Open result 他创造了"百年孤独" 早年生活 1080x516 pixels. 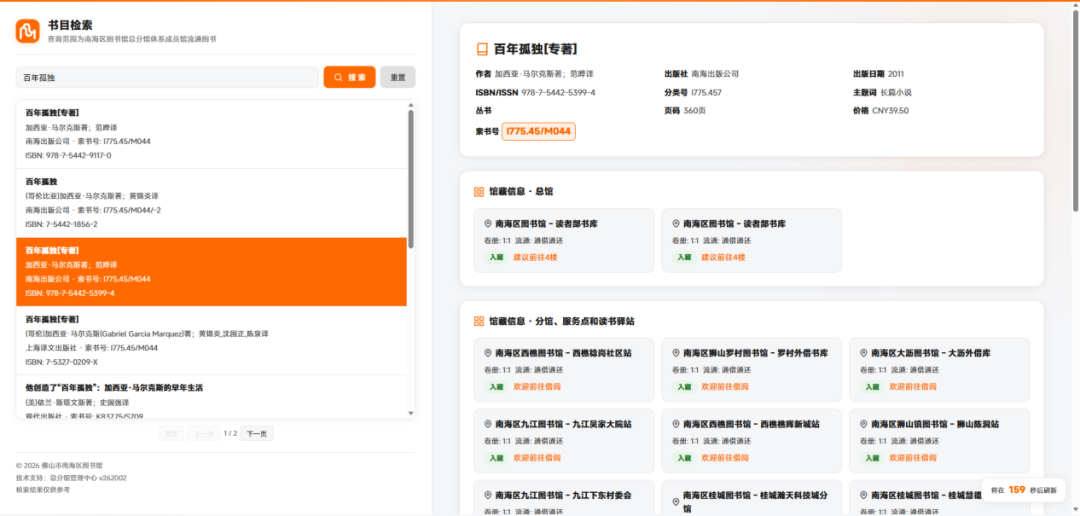(x=211, y=397)
